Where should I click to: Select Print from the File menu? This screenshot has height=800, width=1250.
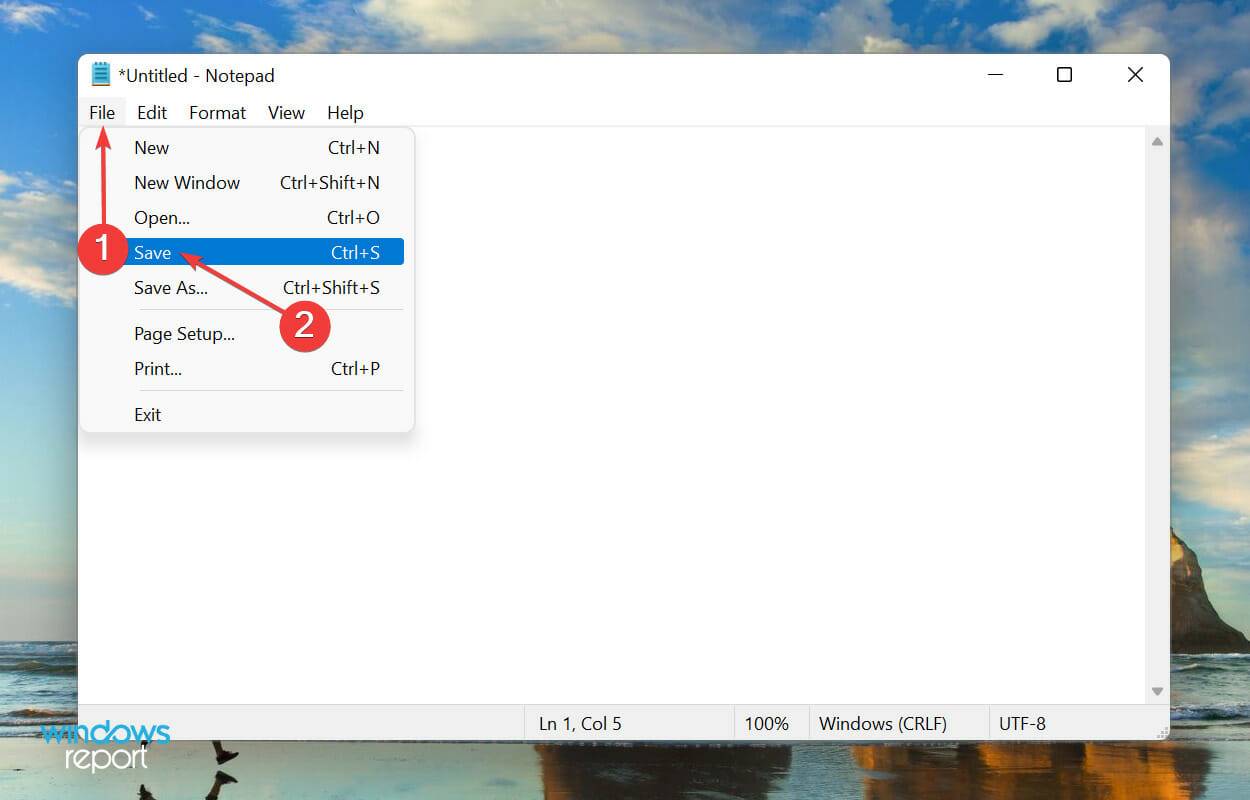pyautogui.click(x=157, y=368)
